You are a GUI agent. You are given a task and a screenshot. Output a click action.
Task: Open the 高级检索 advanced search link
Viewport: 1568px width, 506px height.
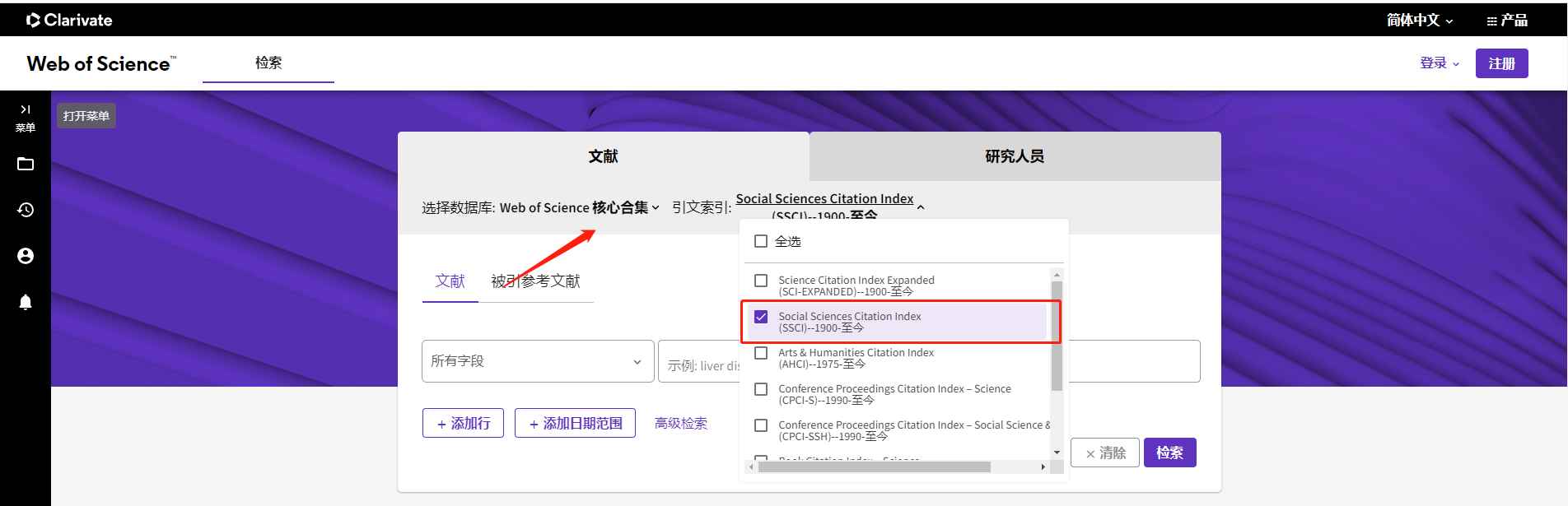point(681,423)
